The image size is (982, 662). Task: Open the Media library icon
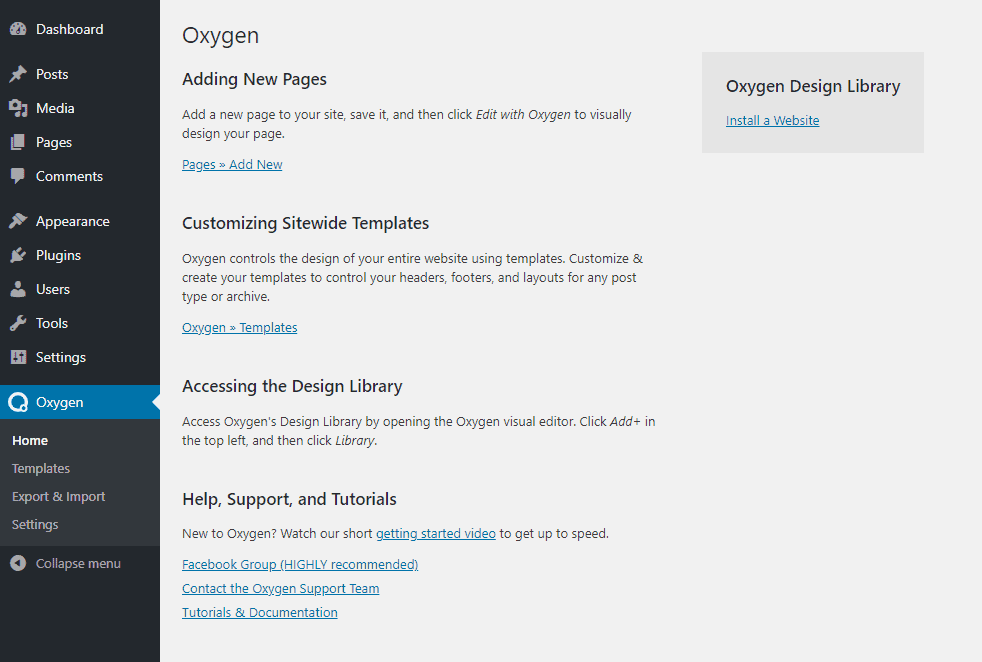tap(18, 107)
